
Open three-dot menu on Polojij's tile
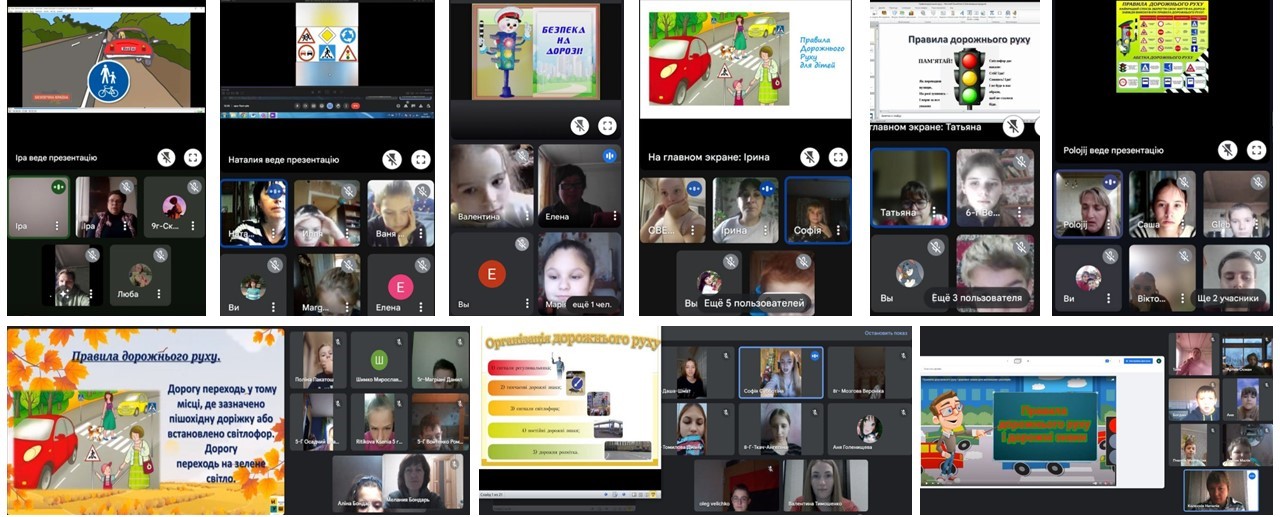point(1110,224)
